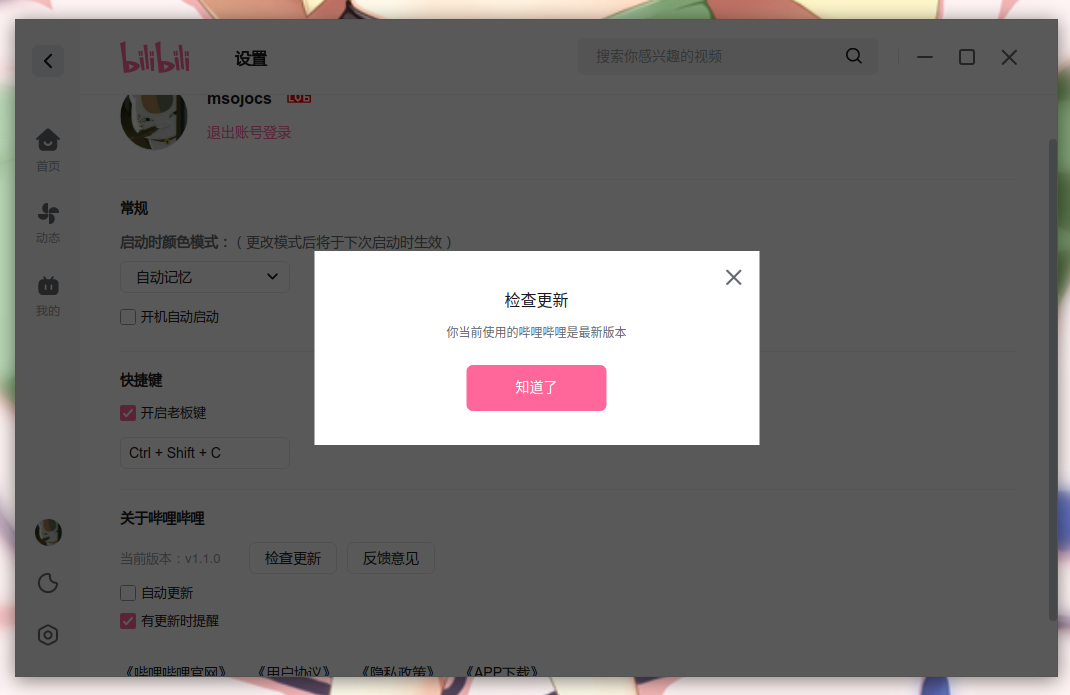Click the msojocs username text
The width and height of the screenshot is (1070, 695).
pos(240,100)
